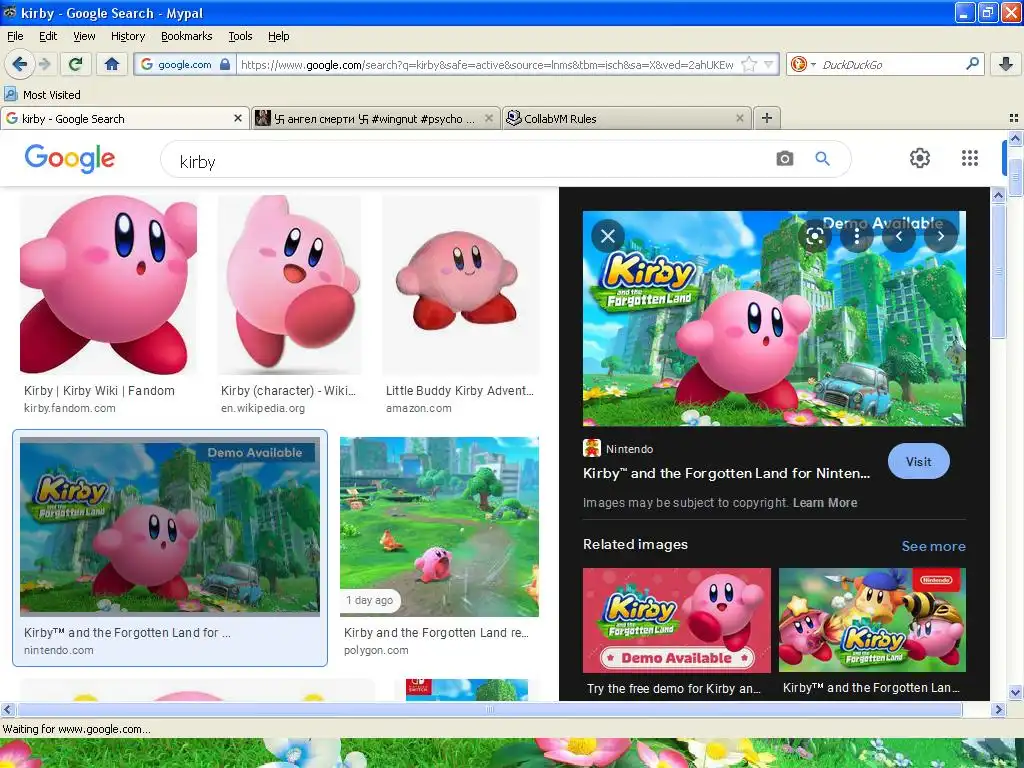Open the Kirby (character) Wikipedia image result
The image size is (1024, 768).
(289, 285)
